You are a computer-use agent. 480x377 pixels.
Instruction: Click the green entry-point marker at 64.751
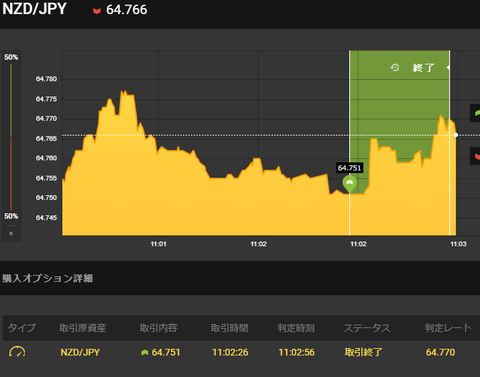[x=349, y=183]
